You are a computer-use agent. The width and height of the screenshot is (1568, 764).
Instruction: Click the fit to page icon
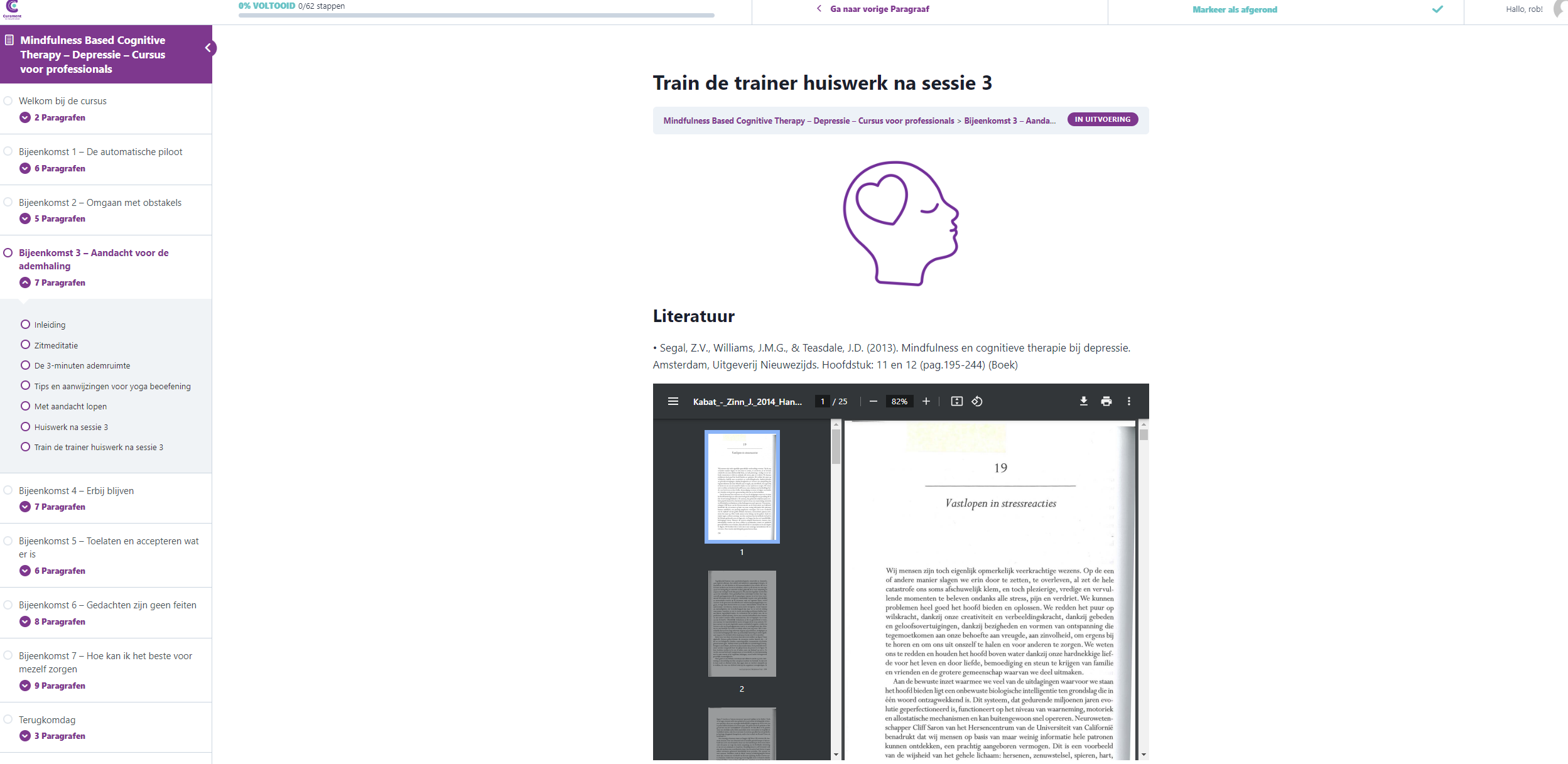pyautogui.click(x=956, y=401)
